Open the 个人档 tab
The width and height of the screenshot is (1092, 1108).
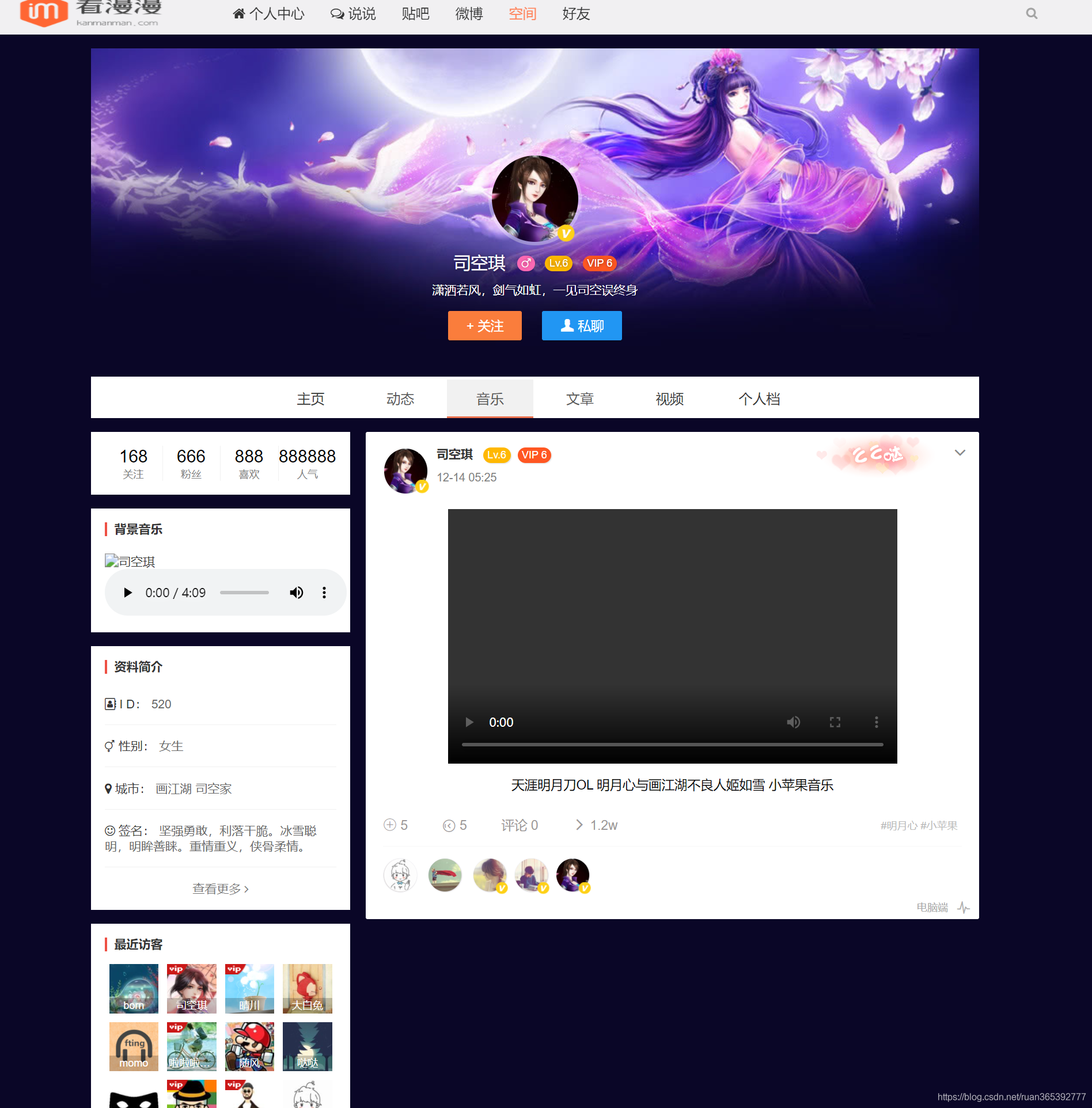[x=760, y=399]
